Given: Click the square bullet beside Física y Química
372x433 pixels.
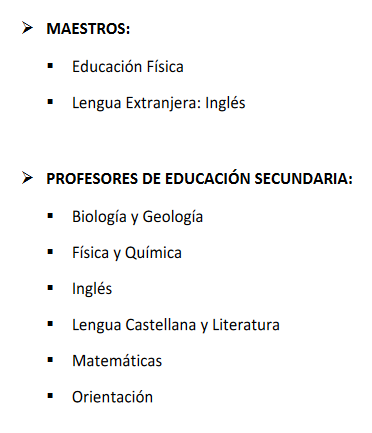Looking at the screenshot, I should pyautogui.click(x=50, y=252).
